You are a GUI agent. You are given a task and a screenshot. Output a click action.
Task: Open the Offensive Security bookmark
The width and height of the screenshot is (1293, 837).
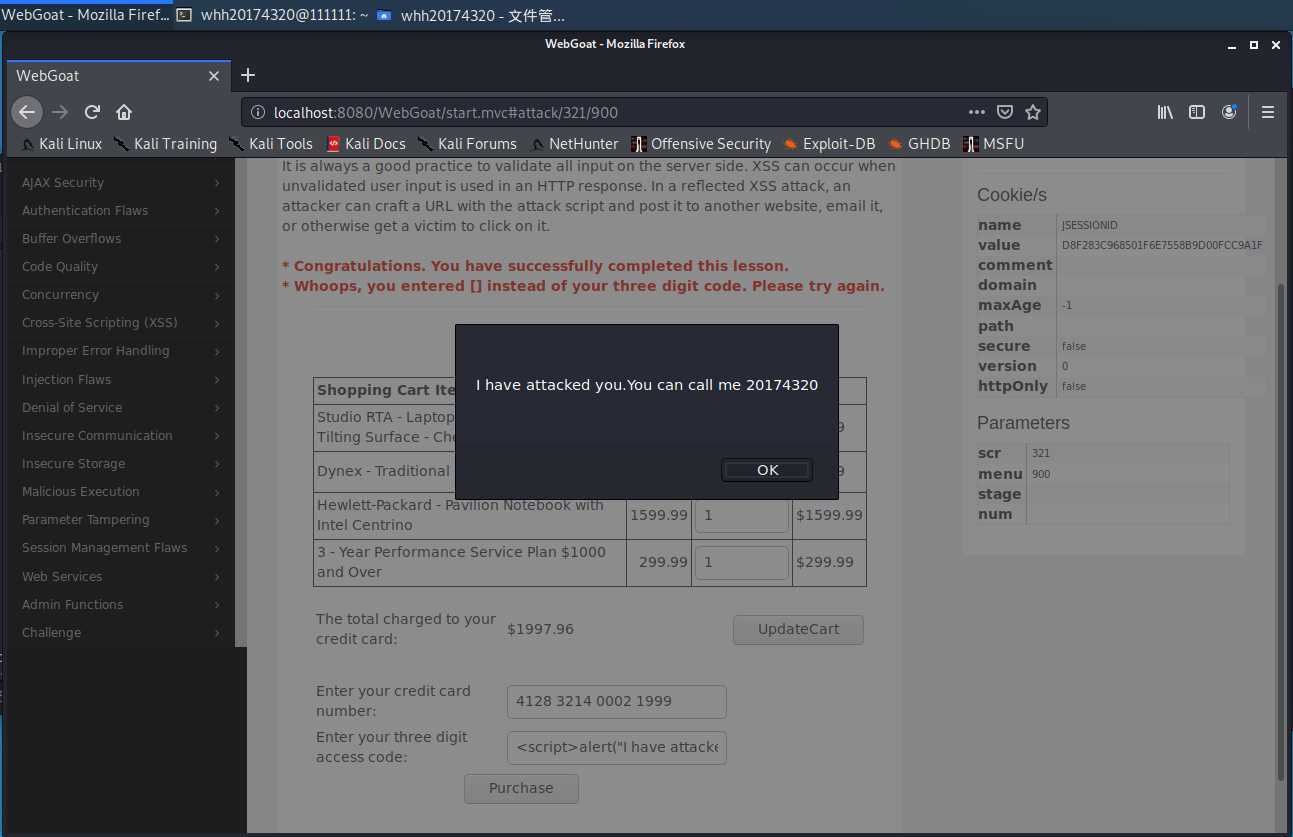(701, 144)
